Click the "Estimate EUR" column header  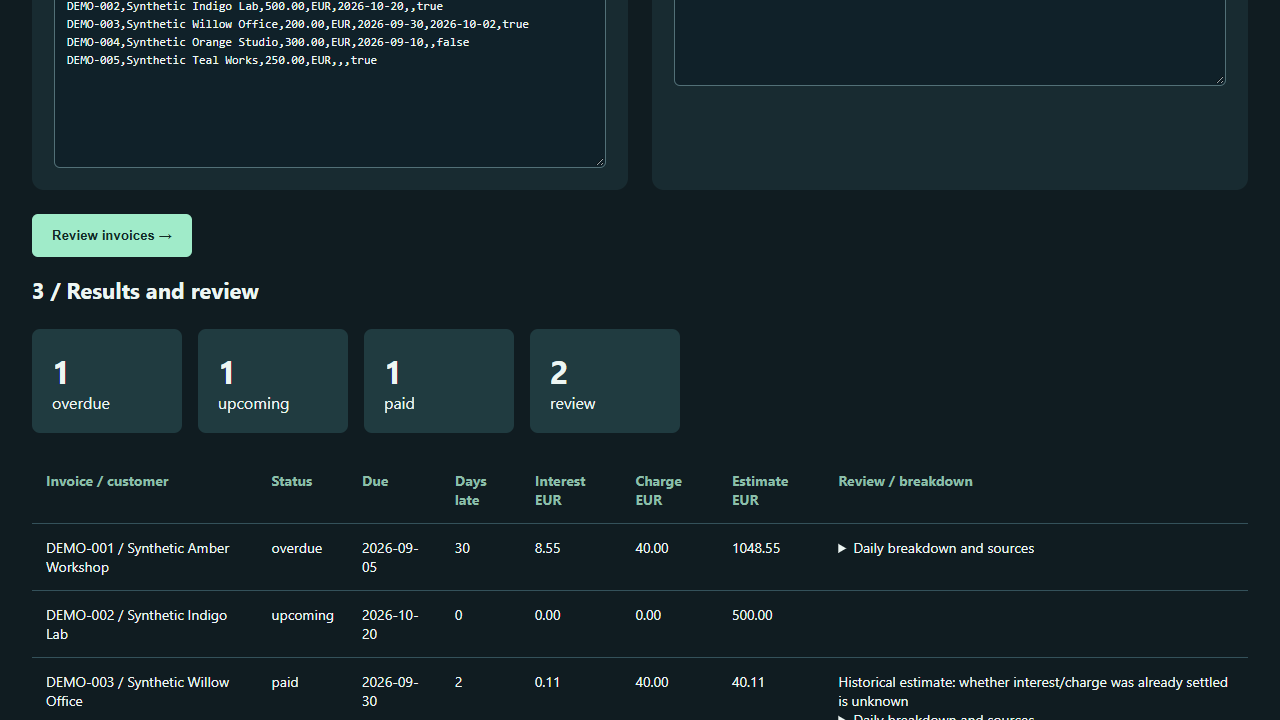(760, 490)
